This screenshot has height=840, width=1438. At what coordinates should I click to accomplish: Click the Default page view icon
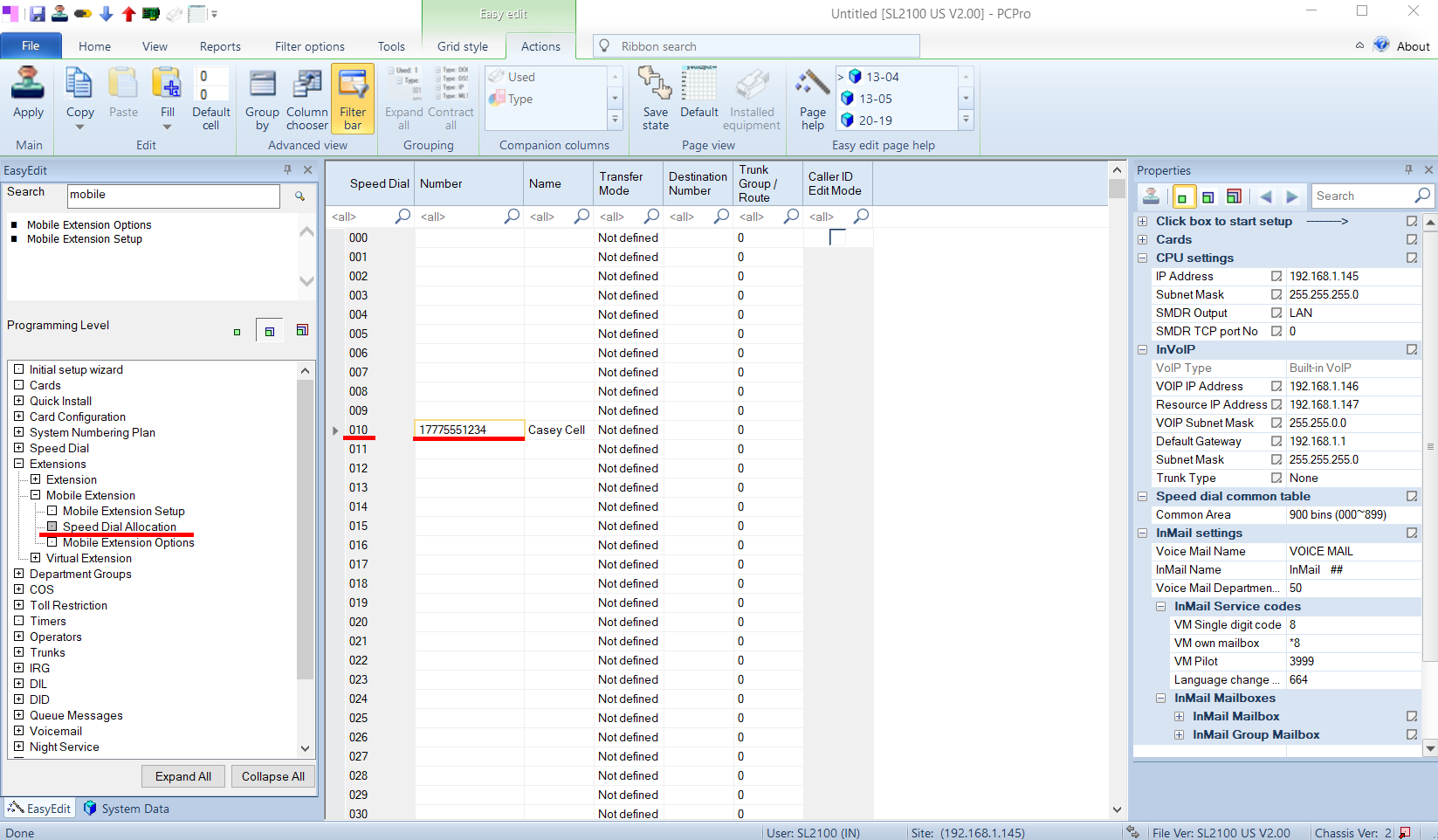pyautogui.click(x=699, y=85)
